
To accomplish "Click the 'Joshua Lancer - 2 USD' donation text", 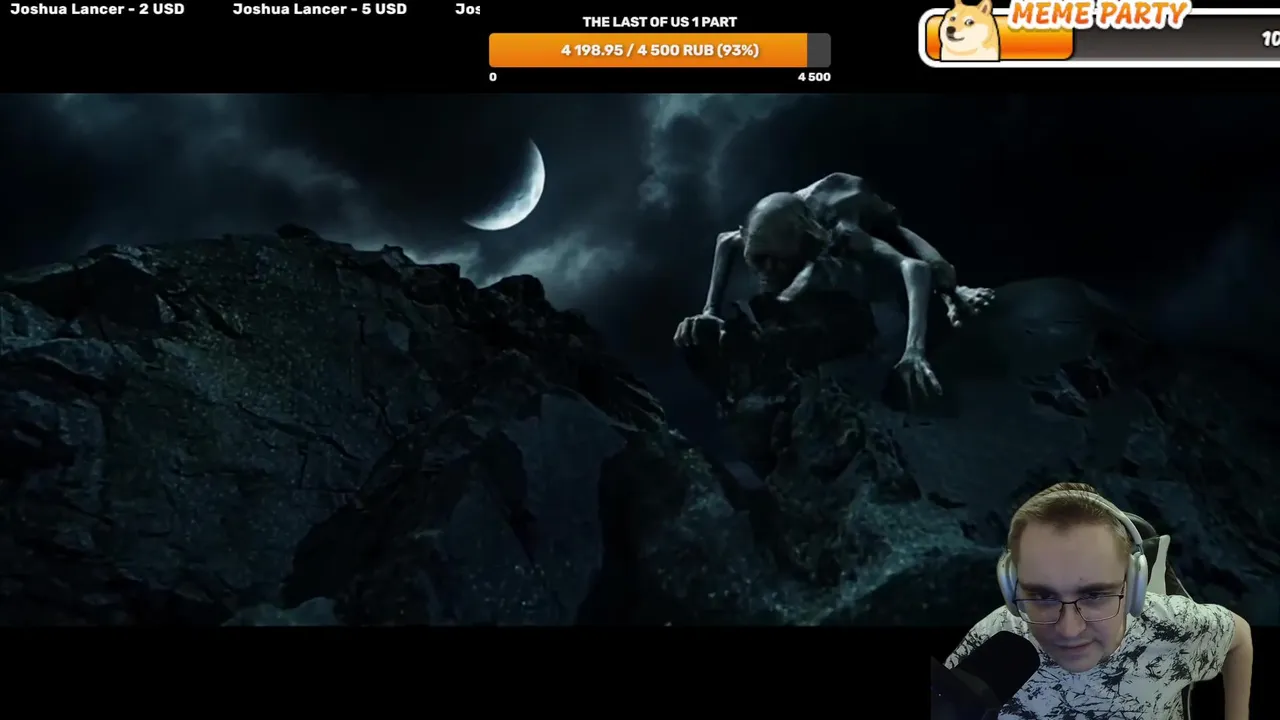I will coord(97,9).
